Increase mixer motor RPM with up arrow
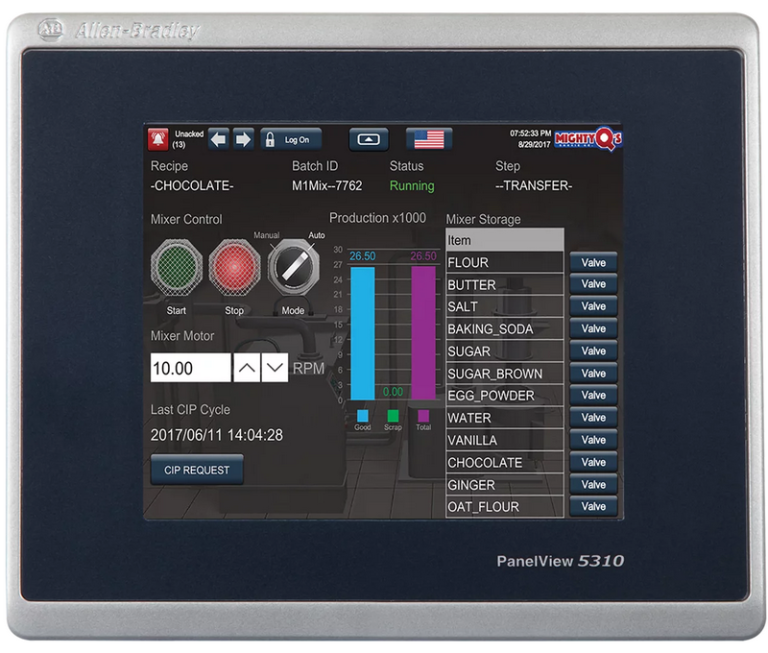 coord(246,367)
